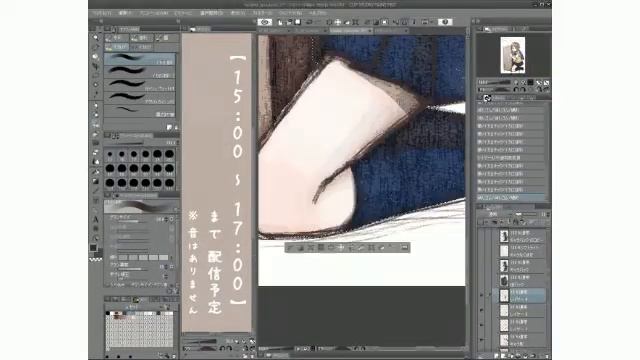640x360 pixels.
Task: Open the アニメーション (Animation) menu
Action: click(x=154, y=13)
